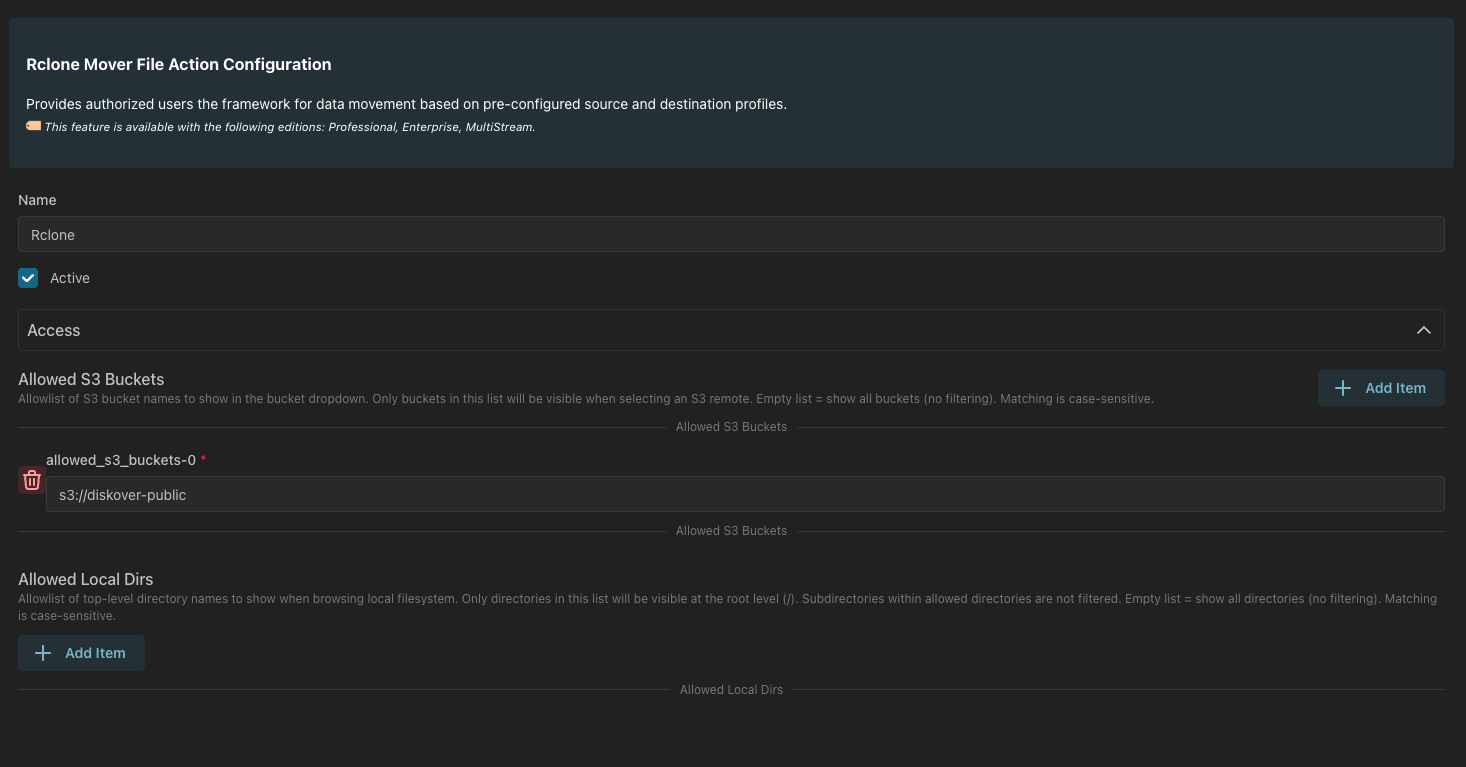The image size is (1466, 767).
Task: Focus the Name field containing "Rclone"
Action: pos(731,234)
